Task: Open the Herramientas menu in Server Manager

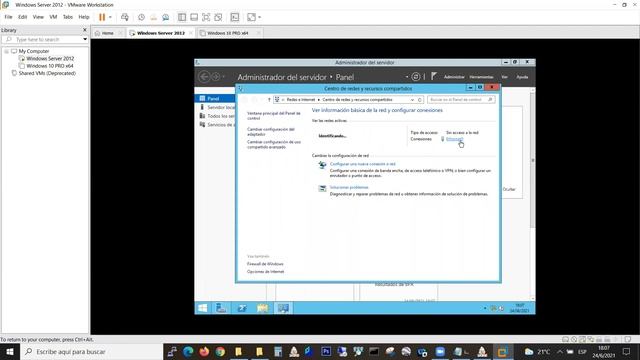Action: pos(481,77)
